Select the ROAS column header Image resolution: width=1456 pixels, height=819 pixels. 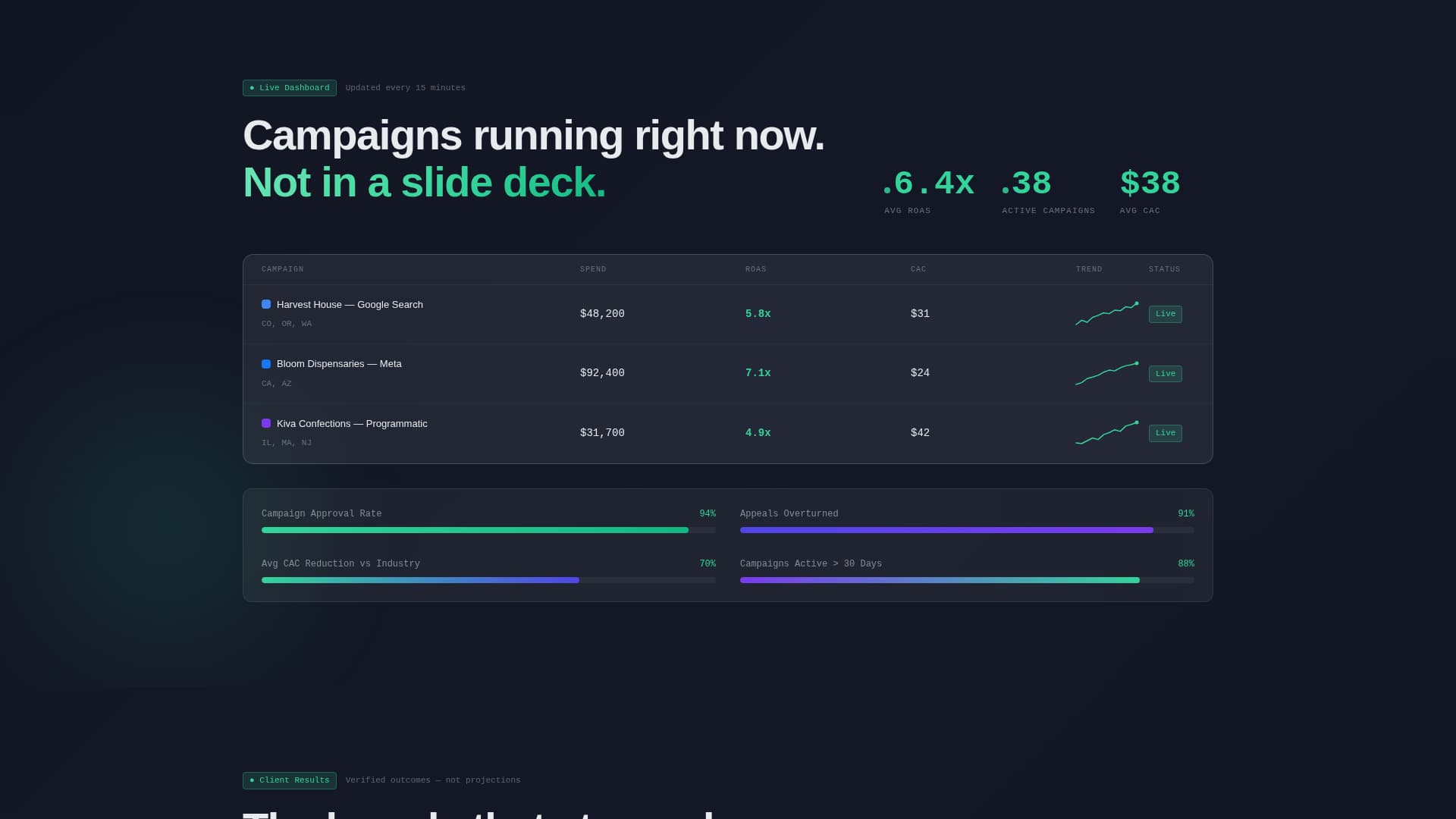pyautogui.click(x=756, y=269)
